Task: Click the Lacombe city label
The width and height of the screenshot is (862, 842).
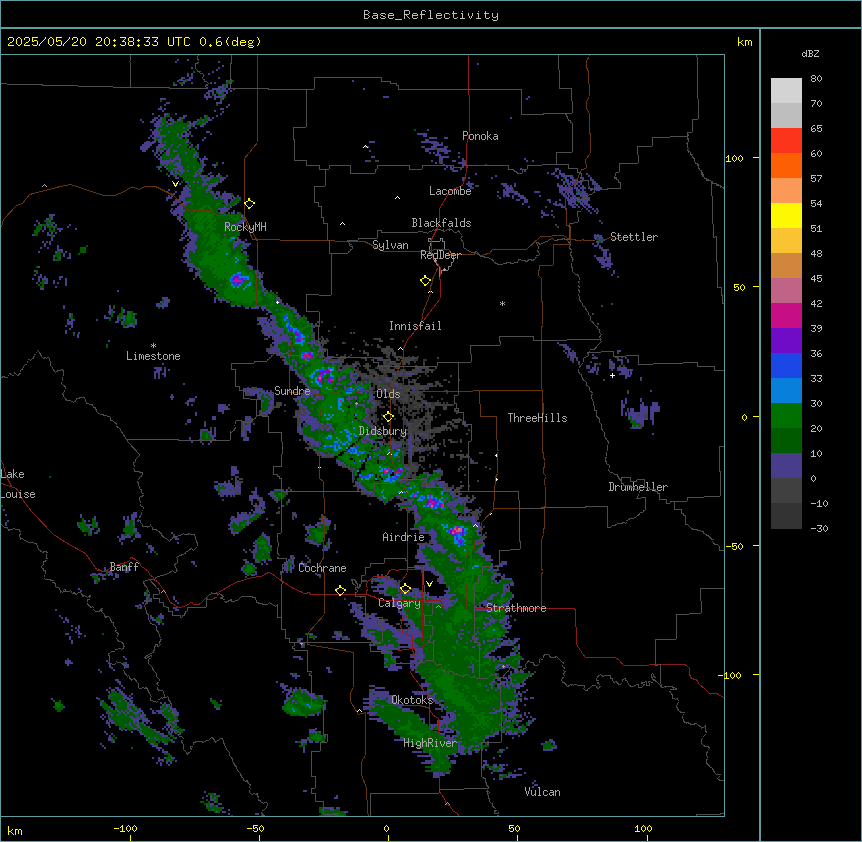Action: click(x=450, y=191)
